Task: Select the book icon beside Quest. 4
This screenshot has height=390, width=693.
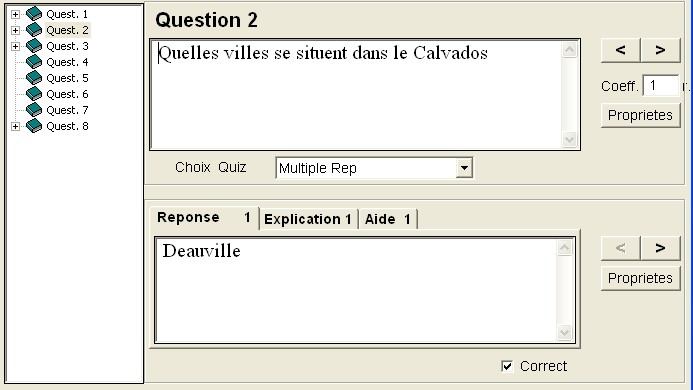Action: point(34,62)
